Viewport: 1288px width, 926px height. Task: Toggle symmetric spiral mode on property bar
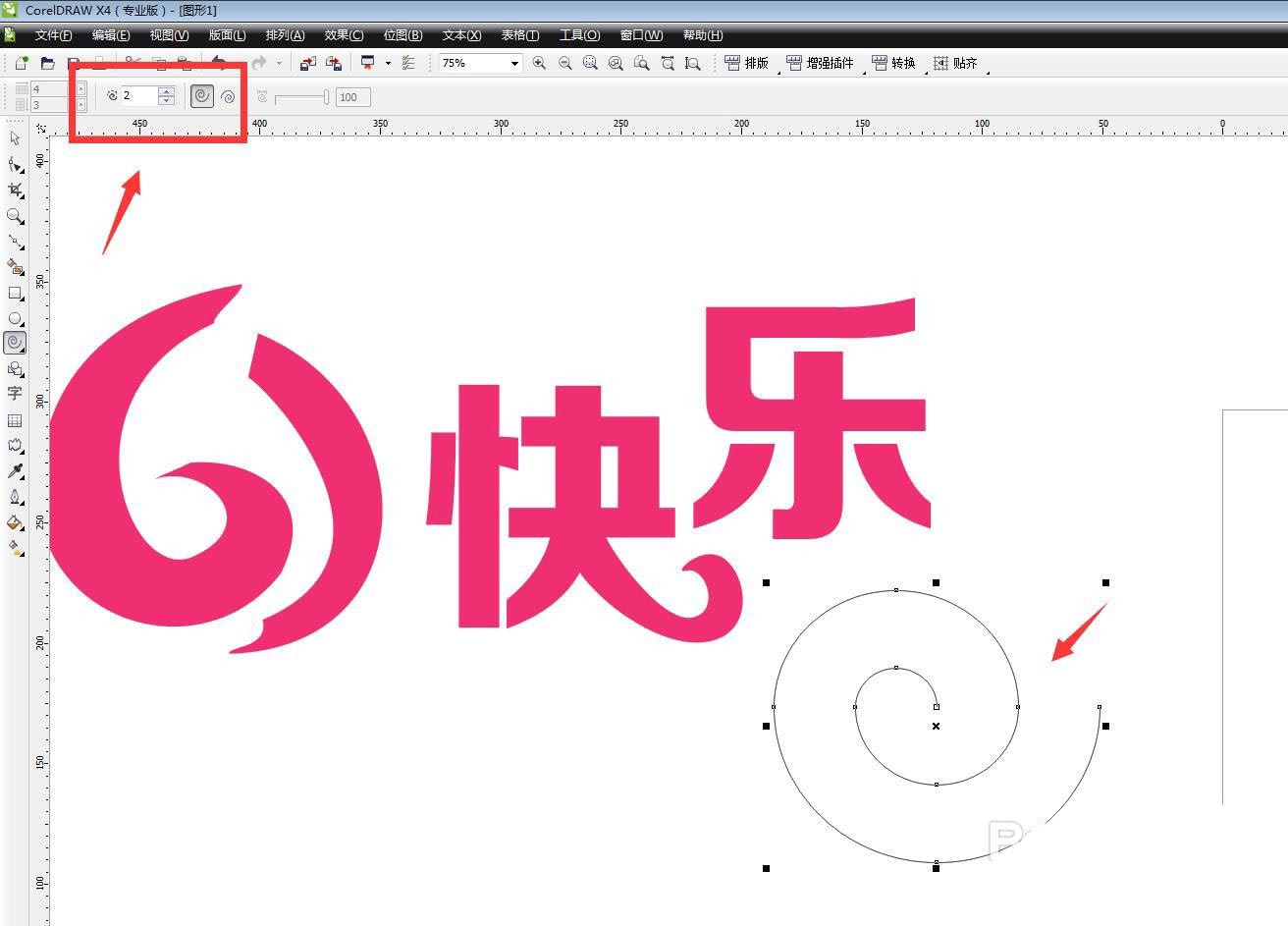(202, 95)
